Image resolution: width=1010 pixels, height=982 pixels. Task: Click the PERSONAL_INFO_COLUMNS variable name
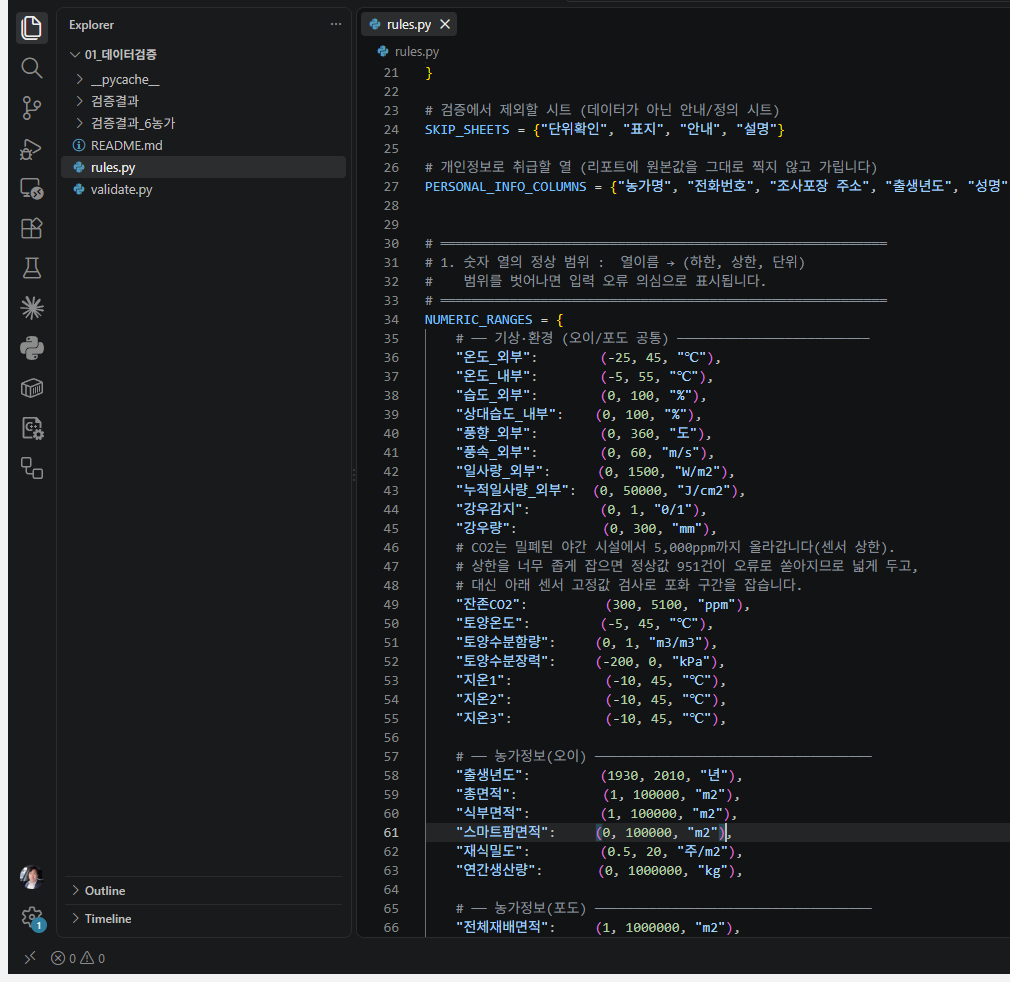(x=506, y=187)
